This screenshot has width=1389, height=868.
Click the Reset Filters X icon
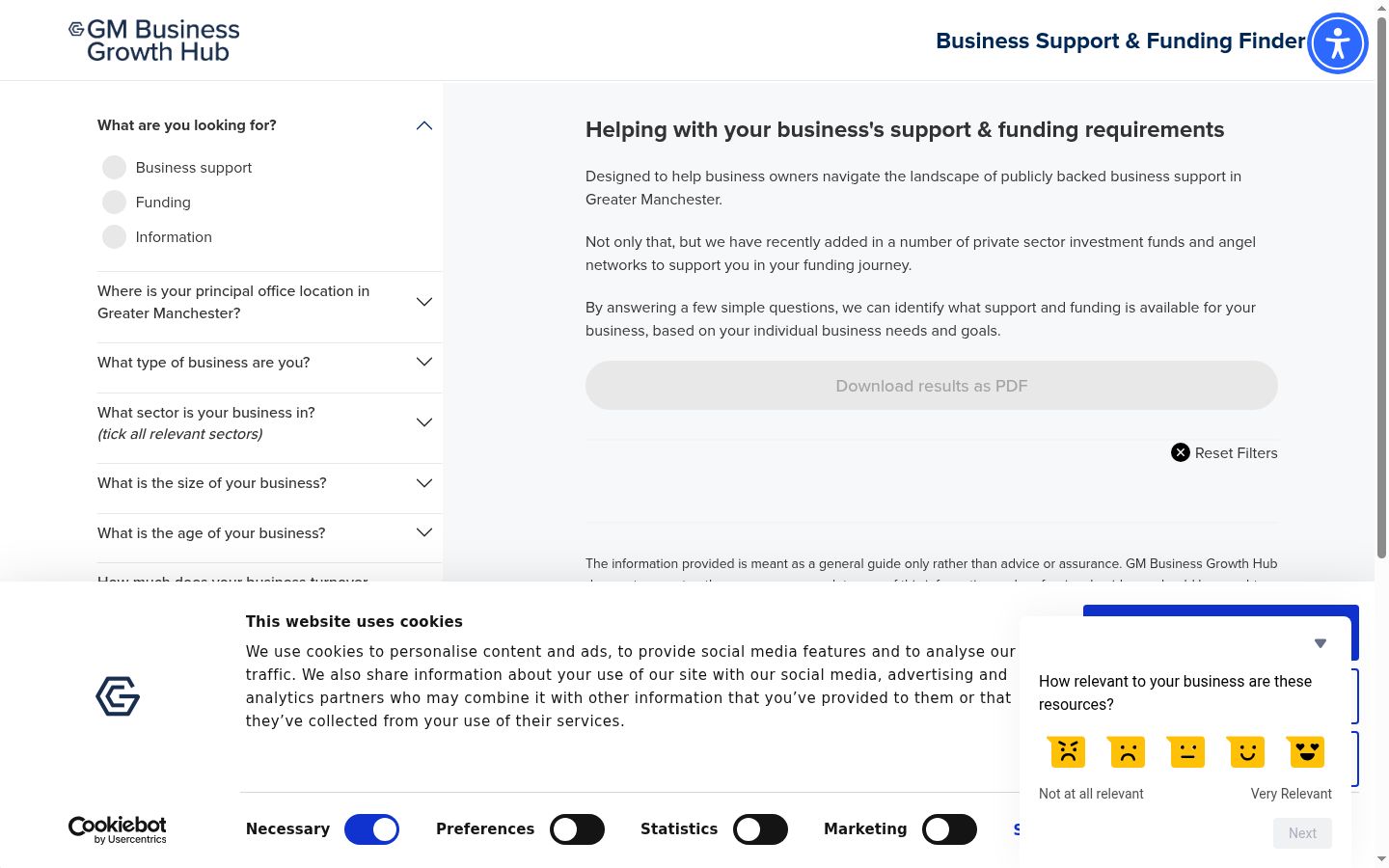coord(1181,452)
